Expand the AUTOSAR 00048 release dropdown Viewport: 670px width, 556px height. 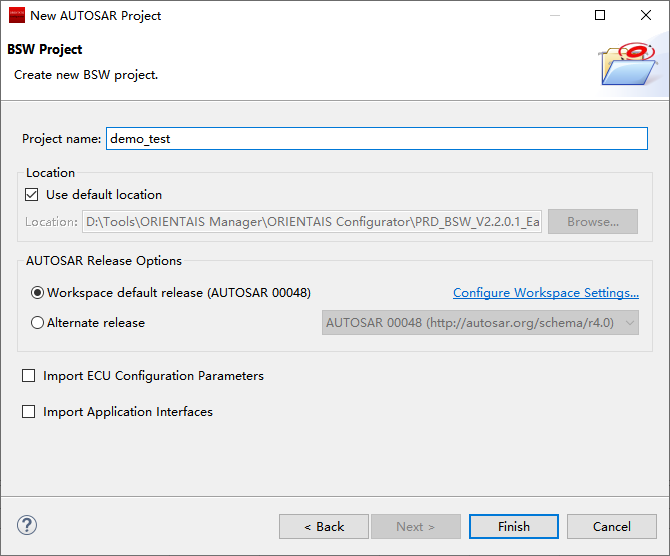(x=480, y=323)
